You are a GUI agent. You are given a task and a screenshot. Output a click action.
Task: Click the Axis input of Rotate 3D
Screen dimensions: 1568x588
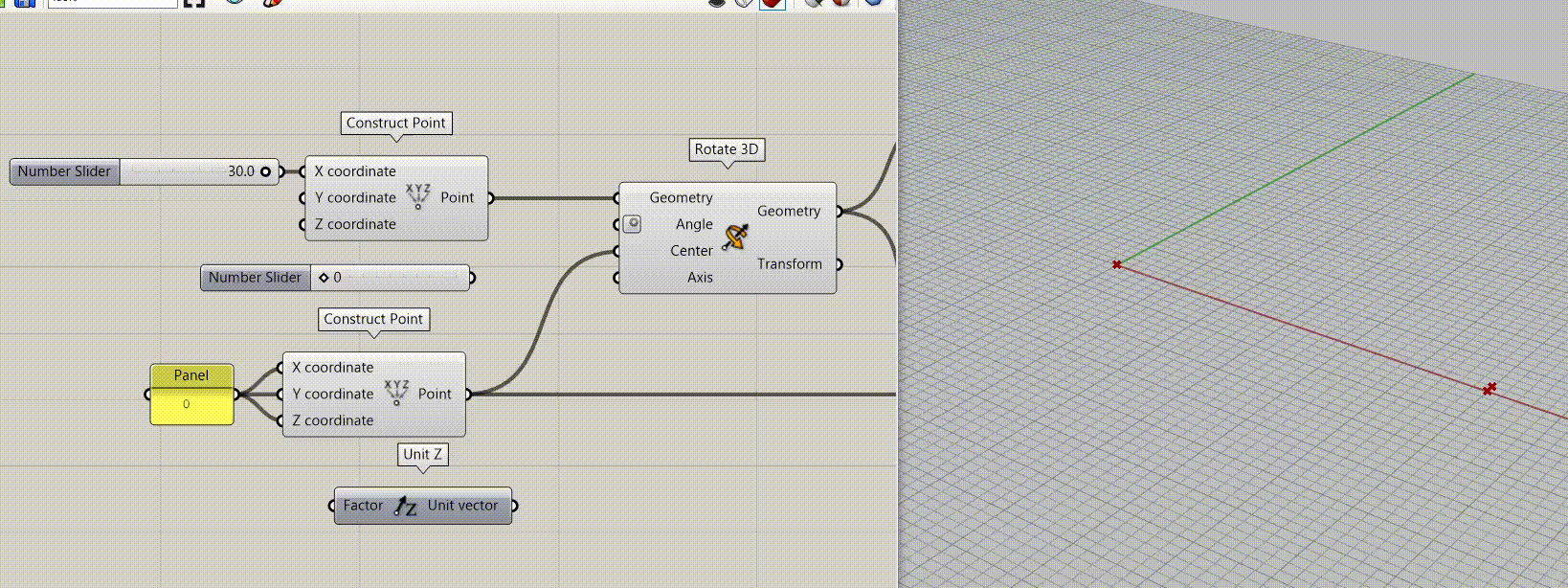(700, 278)
